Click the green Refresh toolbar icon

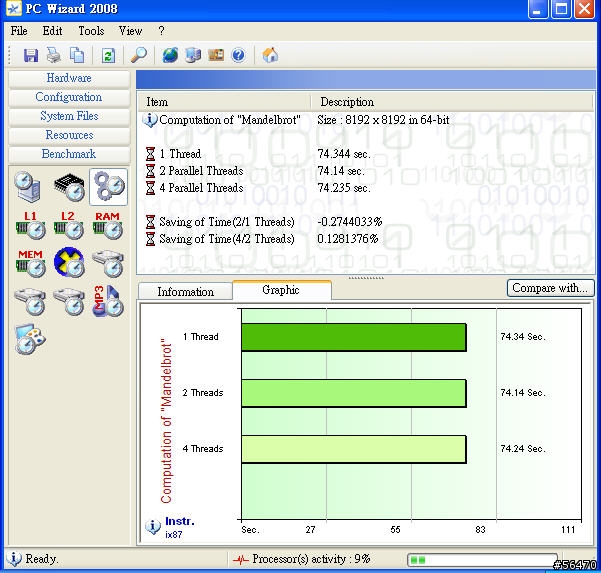point(108,56)
